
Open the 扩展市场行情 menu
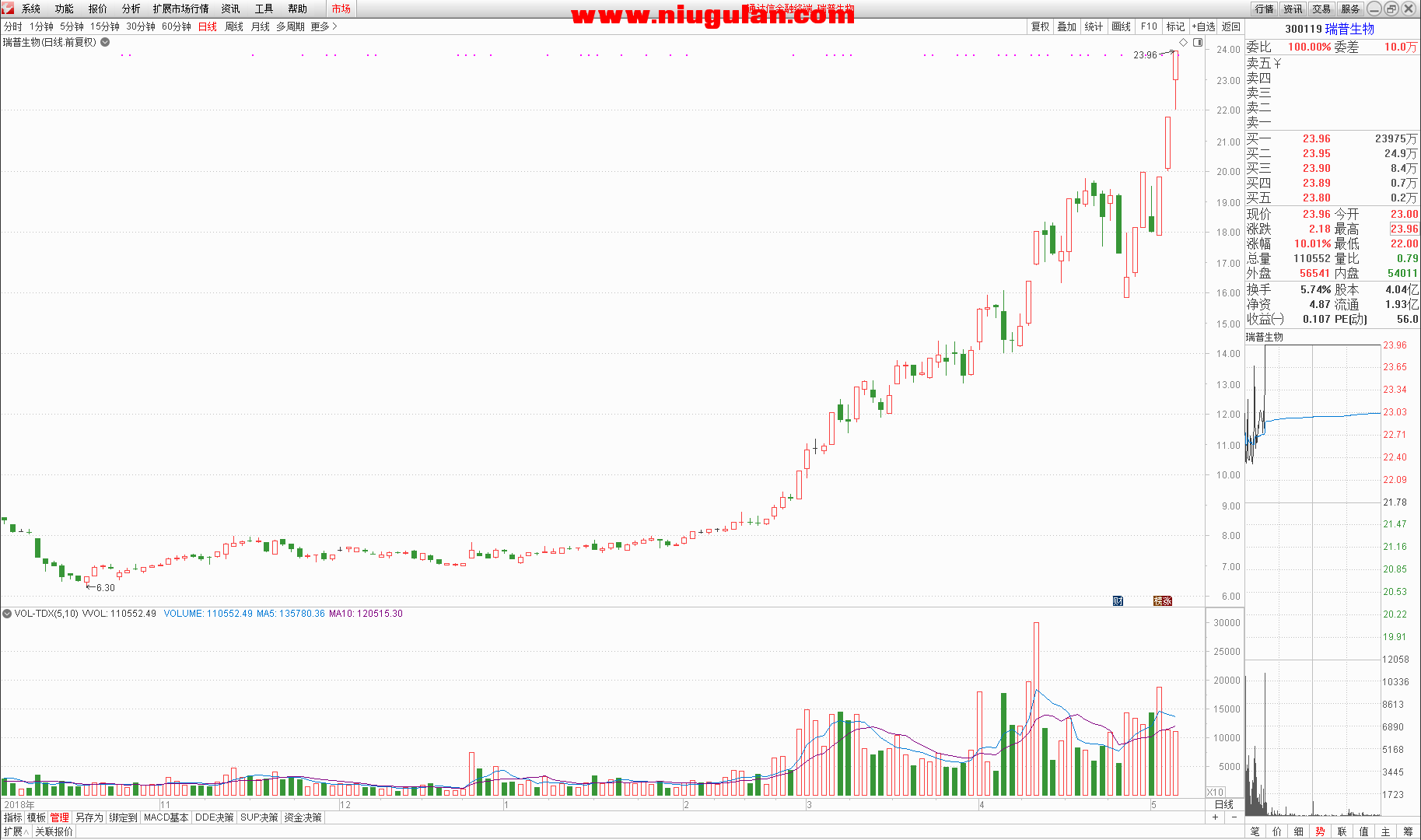point(181,9)
